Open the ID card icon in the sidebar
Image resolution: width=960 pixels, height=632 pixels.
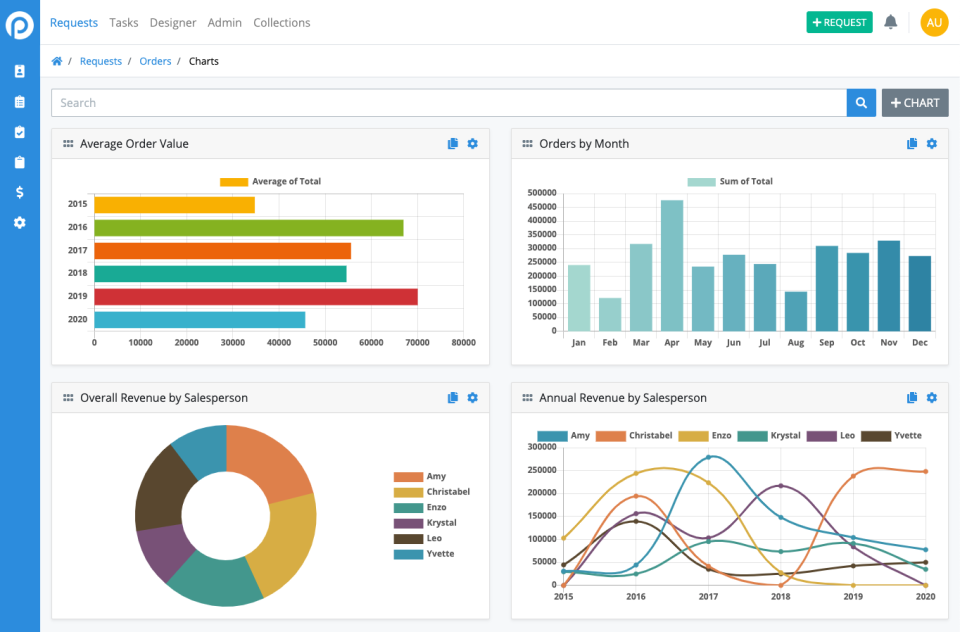(20, 71)
